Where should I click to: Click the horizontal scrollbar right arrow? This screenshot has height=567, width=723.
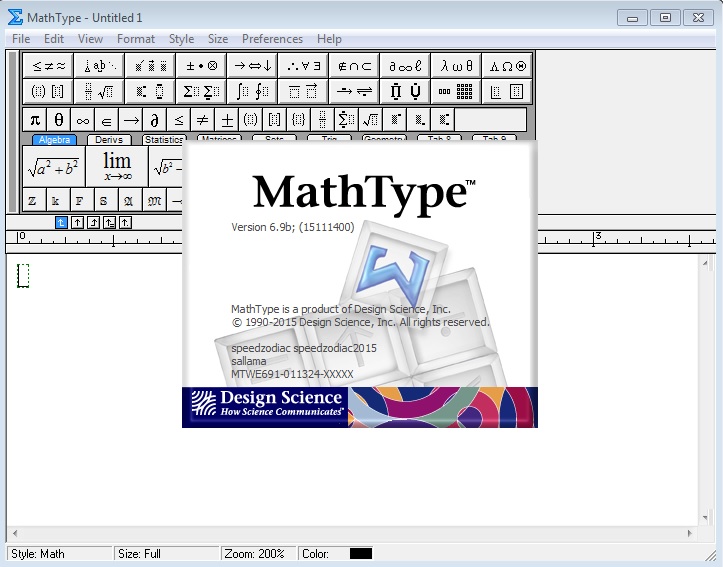[x=690, y=533]
